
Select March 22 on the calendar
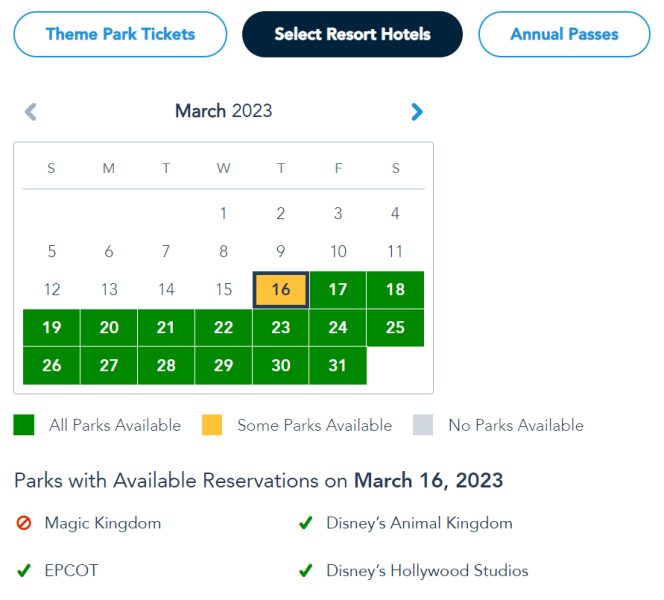pyautogui.click(x=224, y=328)
